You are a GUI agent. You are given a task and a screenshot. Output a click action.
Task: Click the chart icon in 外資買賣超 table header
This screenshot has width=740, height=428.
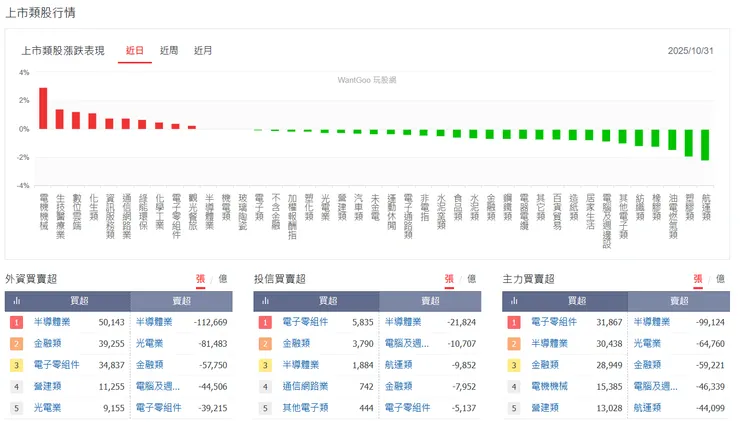[15, 300]
